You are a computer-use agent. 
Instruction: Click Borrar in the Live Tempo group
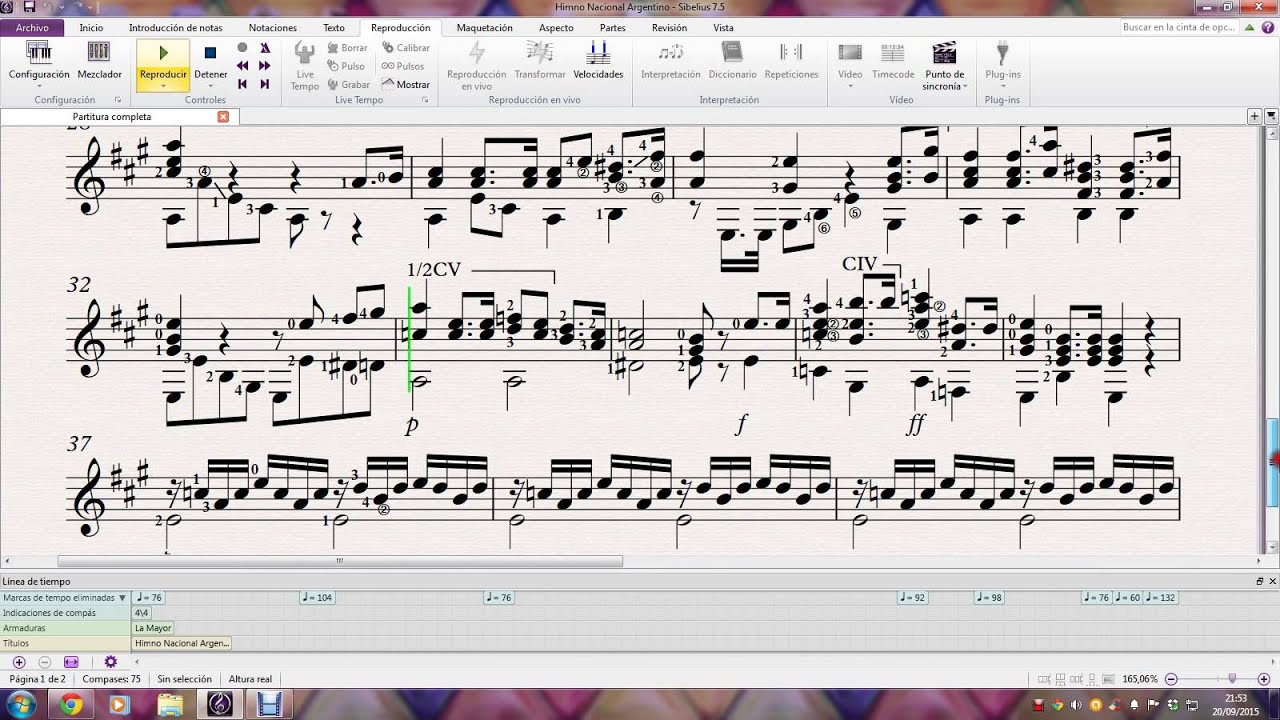tap(348, 48)
